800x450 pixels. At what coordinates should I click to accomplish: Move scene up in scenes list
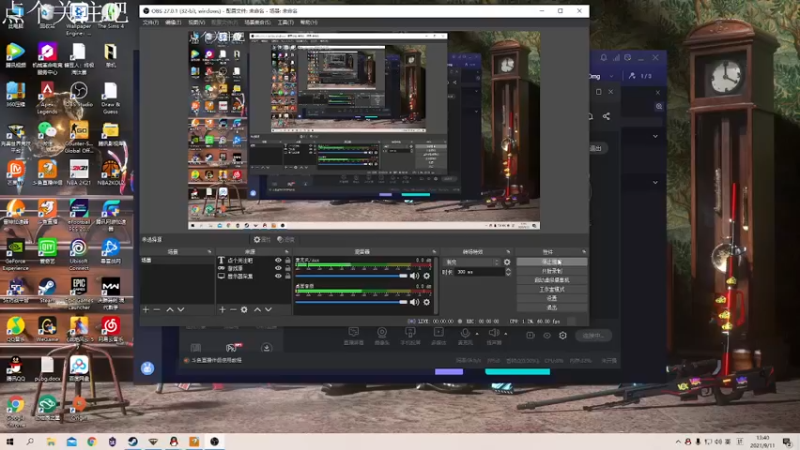pyautogui.click(x=170, y=310)
